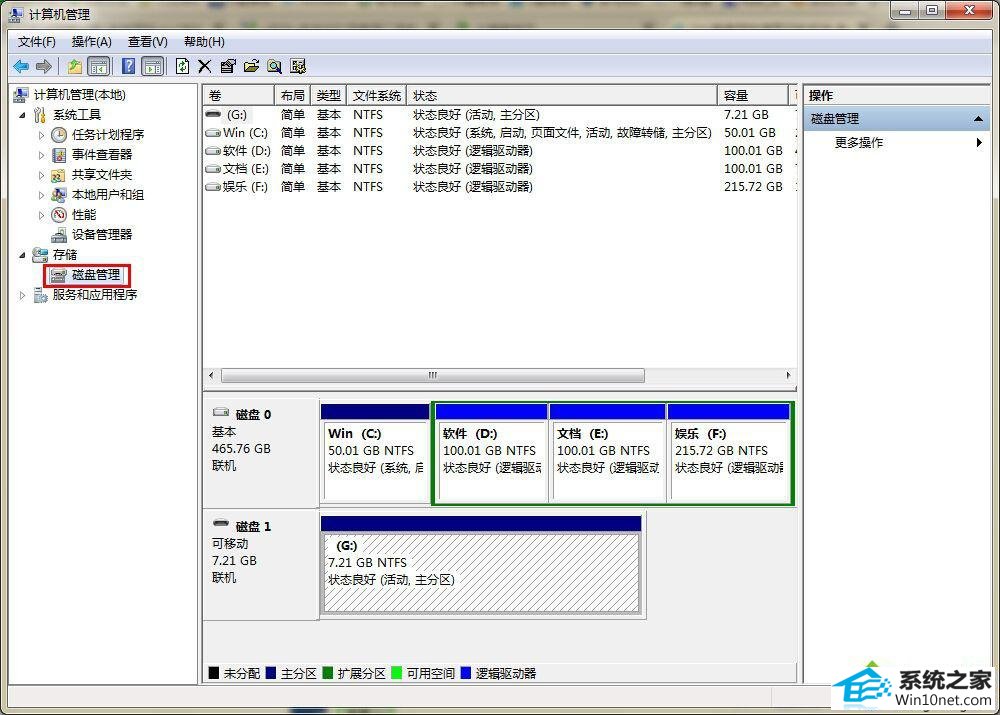Click the 事件查看器 icon in tree
1000x715 pixels.
click(59, 155)
